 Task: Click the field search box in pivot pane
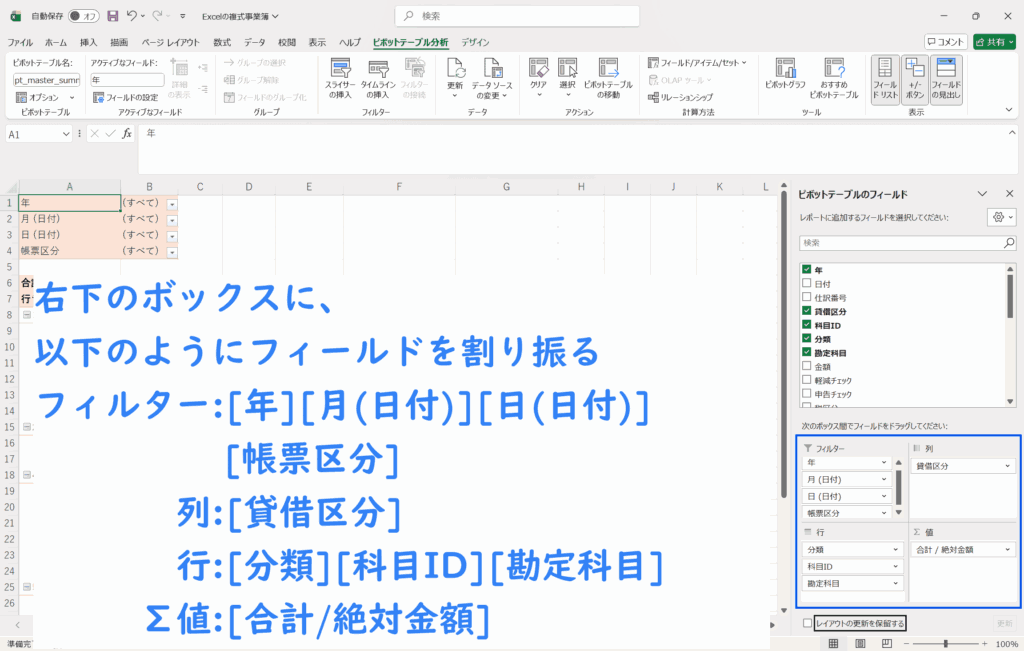[x=900, y=243]
